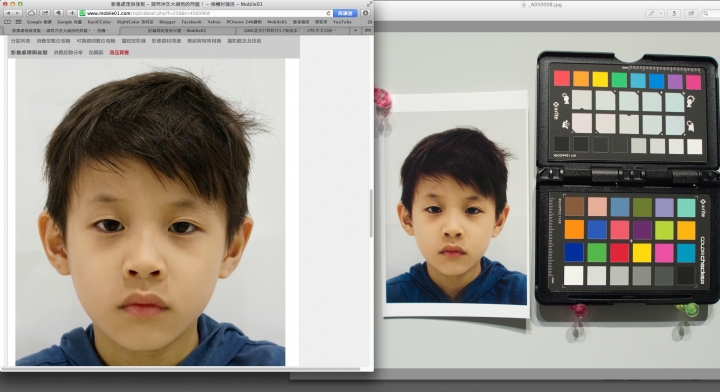This screenshot has height=392, width=720.
Task: Show the Reading List book icon
Action: [7, 22]
